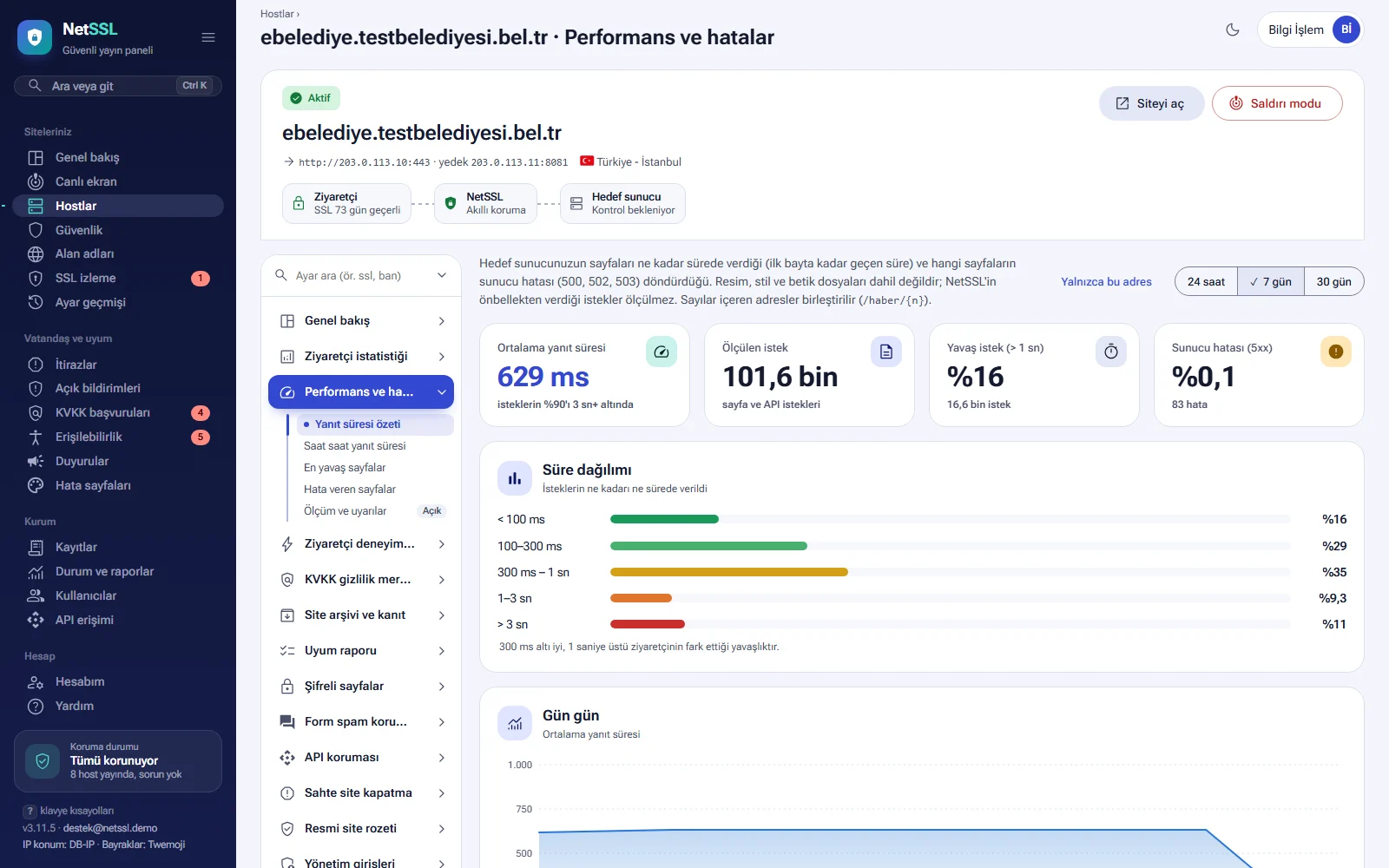Open Duyurular megaphone item
This screenshot has width=1389, height=868.
[117, 461]
